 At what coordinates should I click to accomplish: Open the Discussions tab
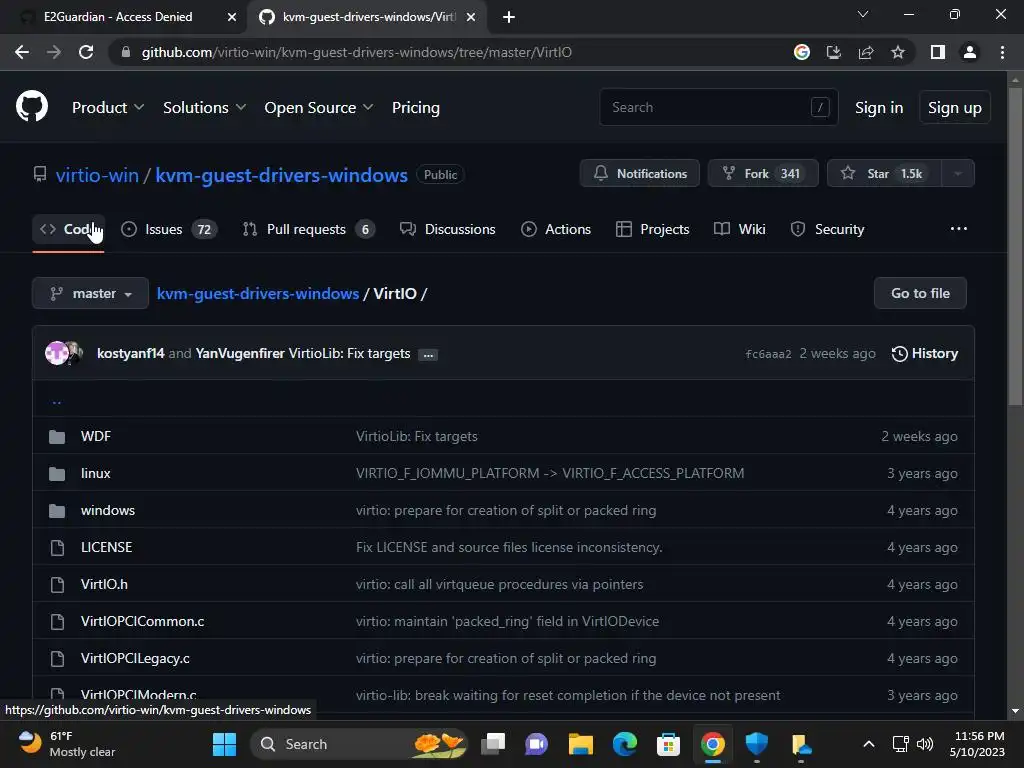(447, 229)
